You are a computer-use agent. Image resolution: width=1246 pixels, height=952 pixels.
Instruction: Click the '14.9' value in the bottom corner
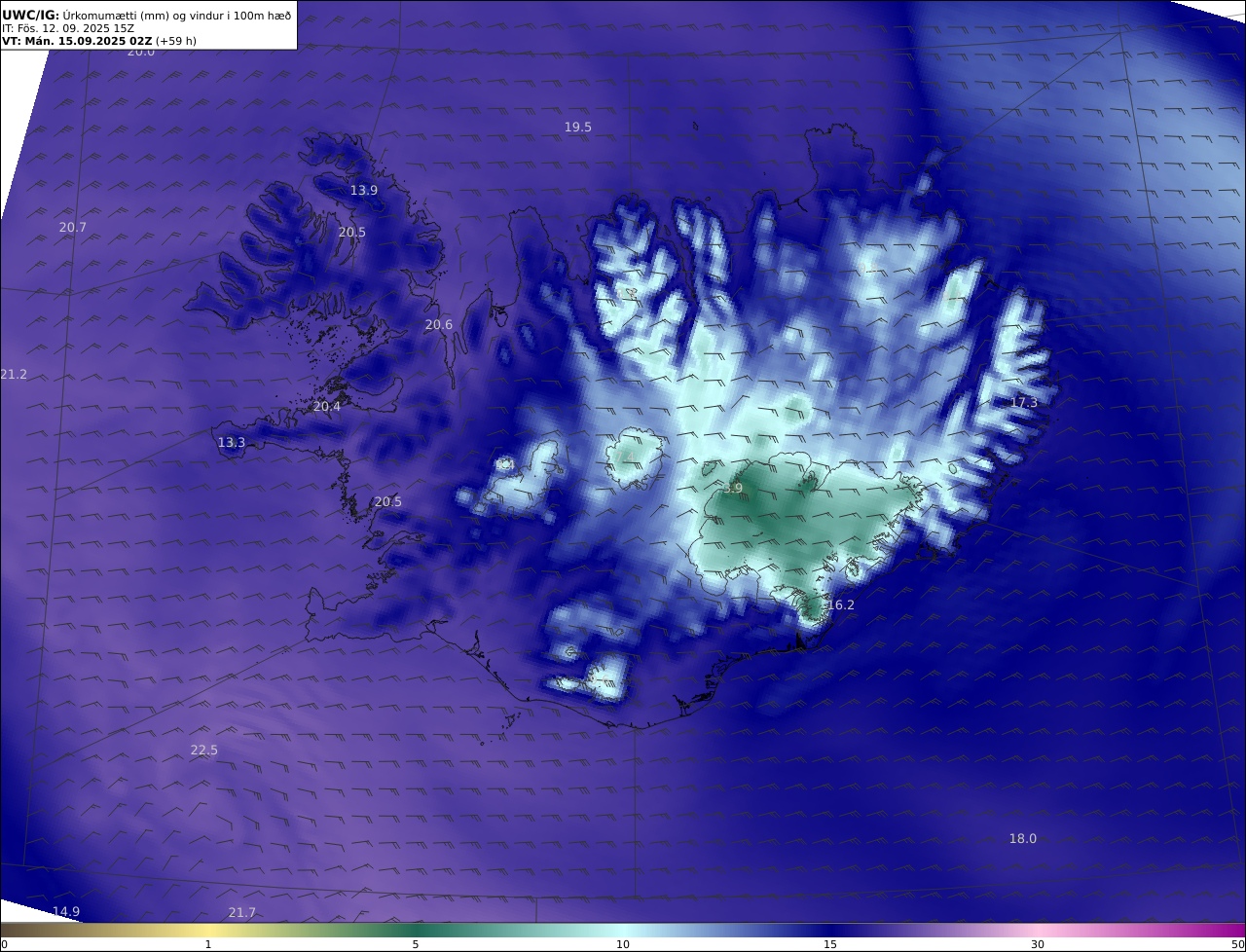click(66, 912)
